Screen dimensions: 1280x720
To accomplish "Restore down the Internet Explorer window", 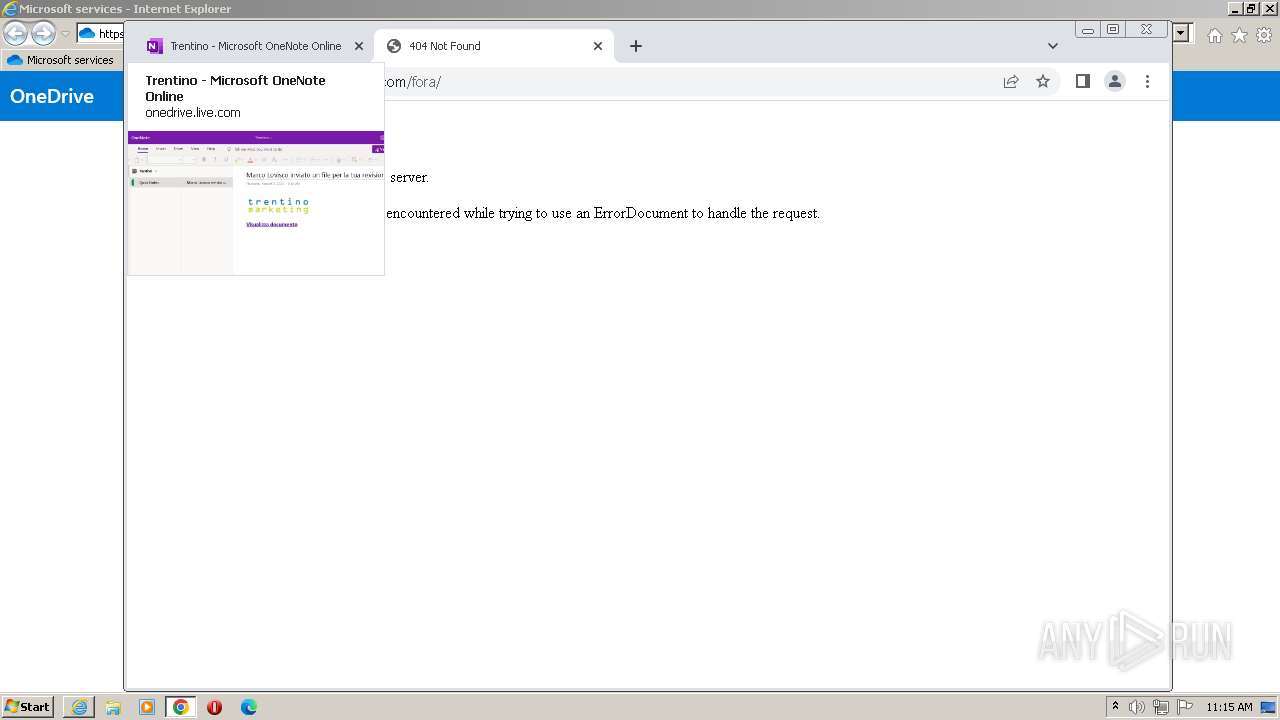I will click(x=1251, y=9).
